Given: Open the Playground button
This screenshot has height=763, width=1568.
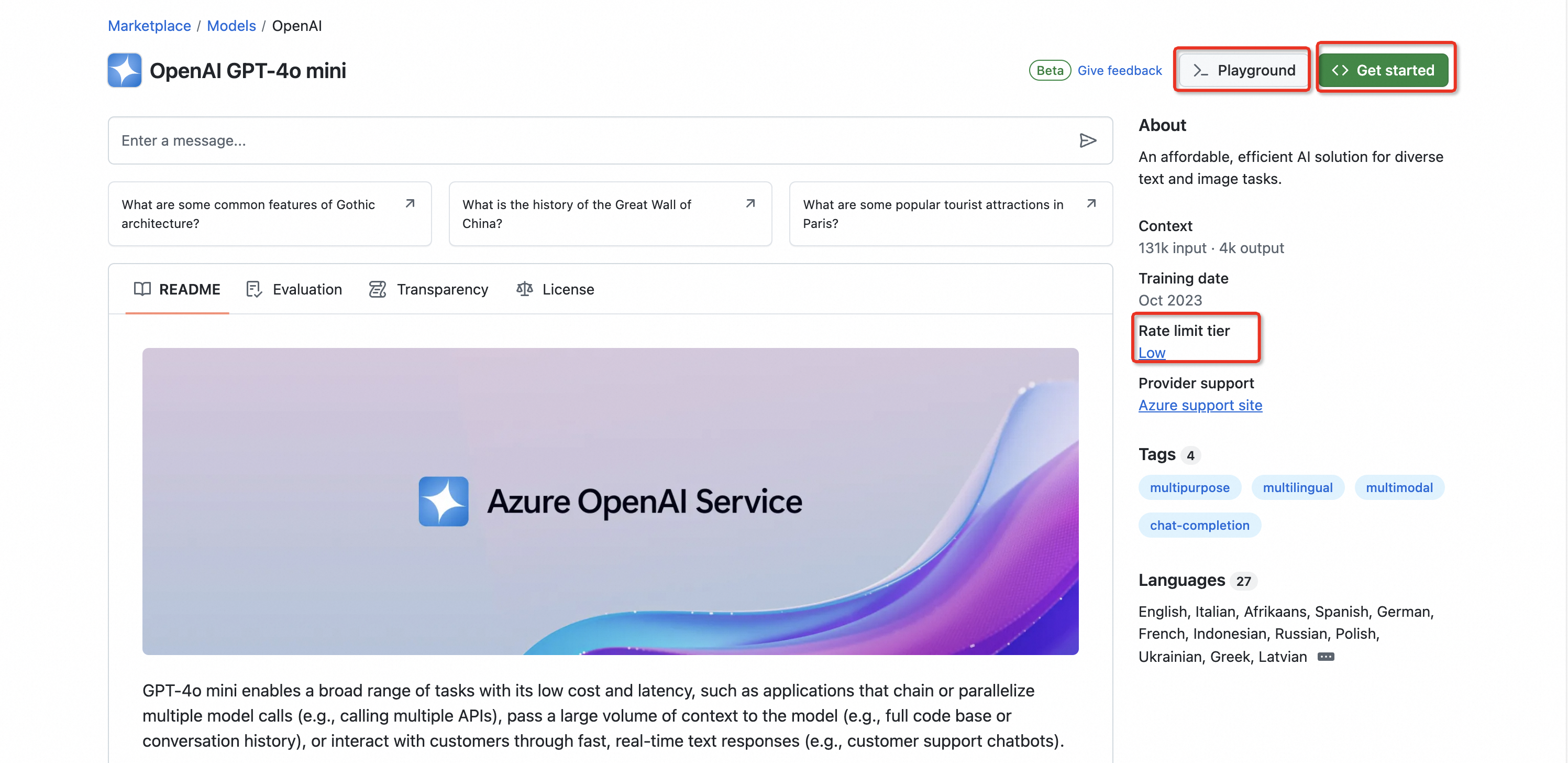Looking at the screenshot, I should click(x=1243, y=71).
